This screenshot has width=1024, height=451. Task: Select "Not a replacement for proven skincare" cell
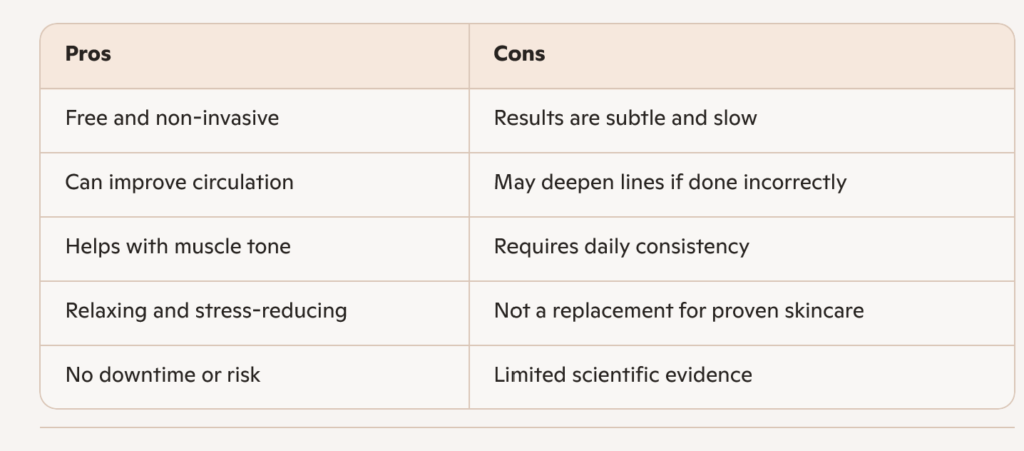click(x=678, y=310)
